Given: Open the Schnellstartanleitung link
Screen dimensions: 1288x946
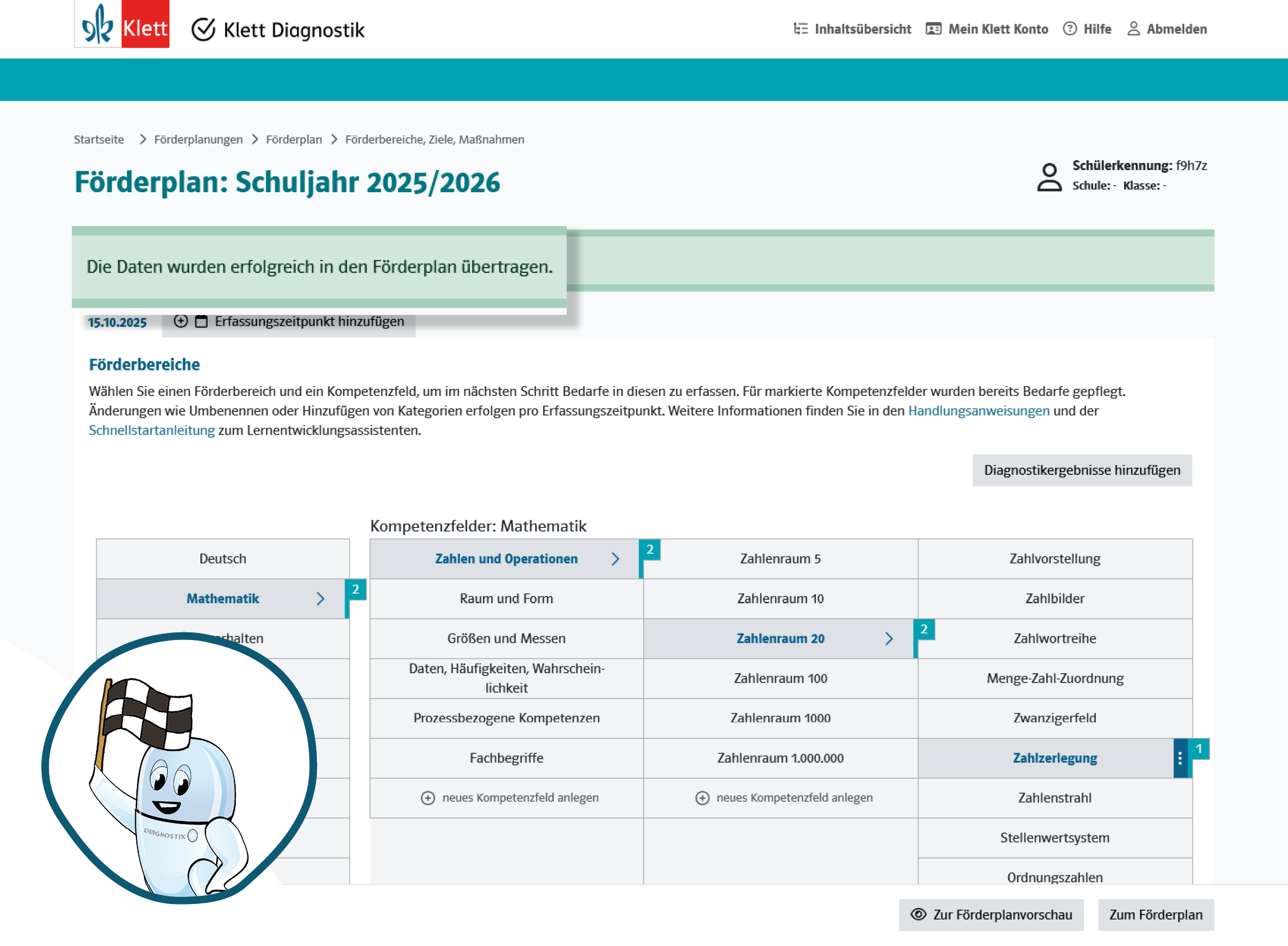Looking at the screenshot, I should tap(152, 431).
